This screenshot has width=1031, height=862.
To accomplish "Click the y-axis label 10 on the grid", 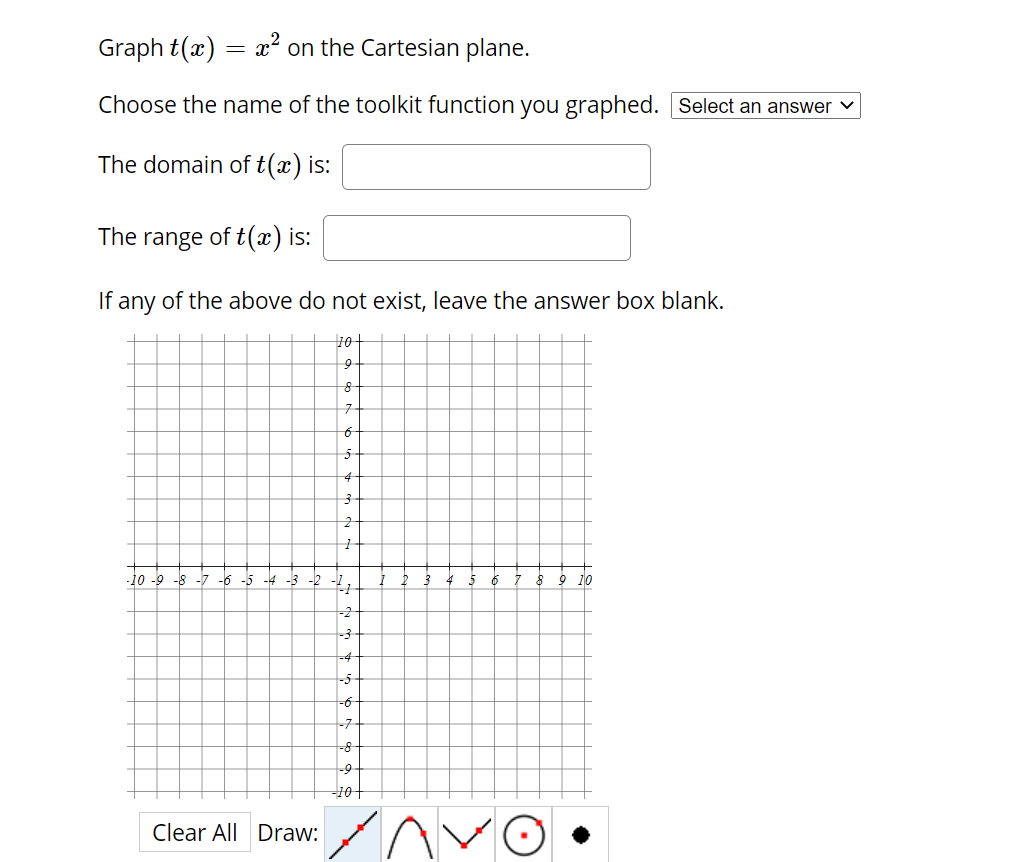I will click(x=345, y=342).
